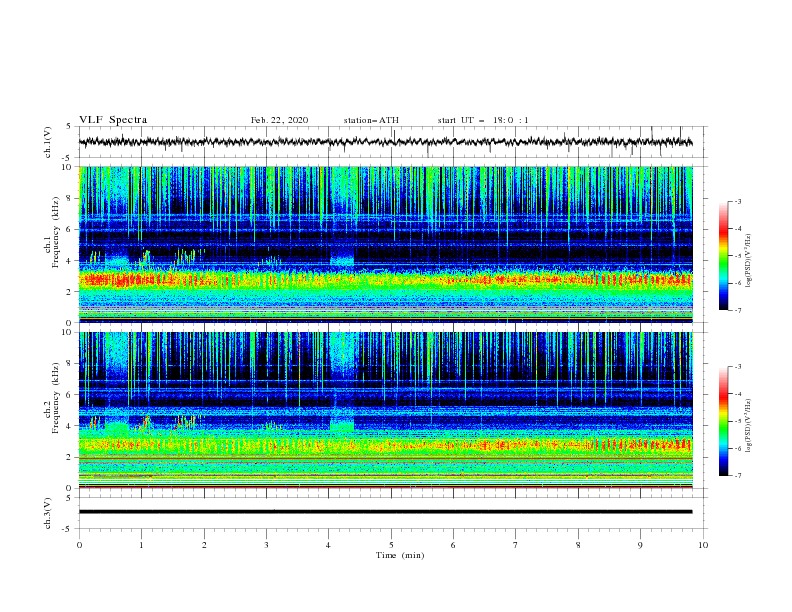Click time axis tick label "1"
The image size is (792, 612).
click(x=141, y=545)
